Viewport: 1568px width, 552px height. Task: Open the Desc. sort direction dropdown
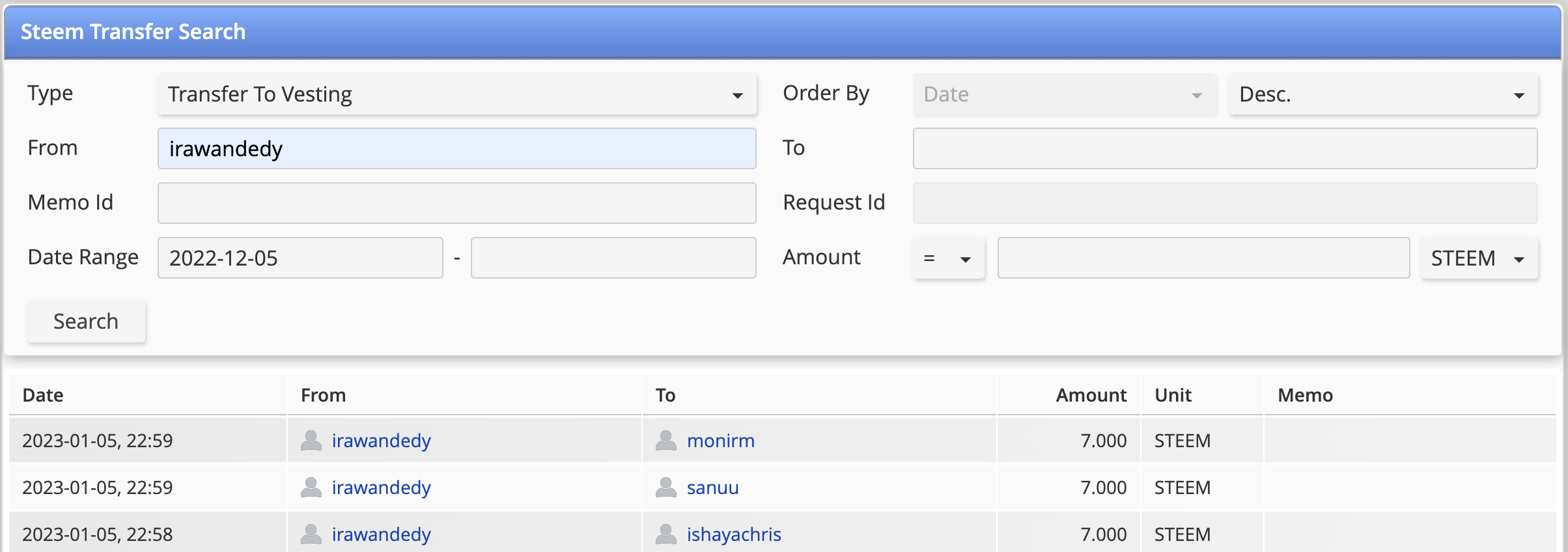click(1383, 94)
